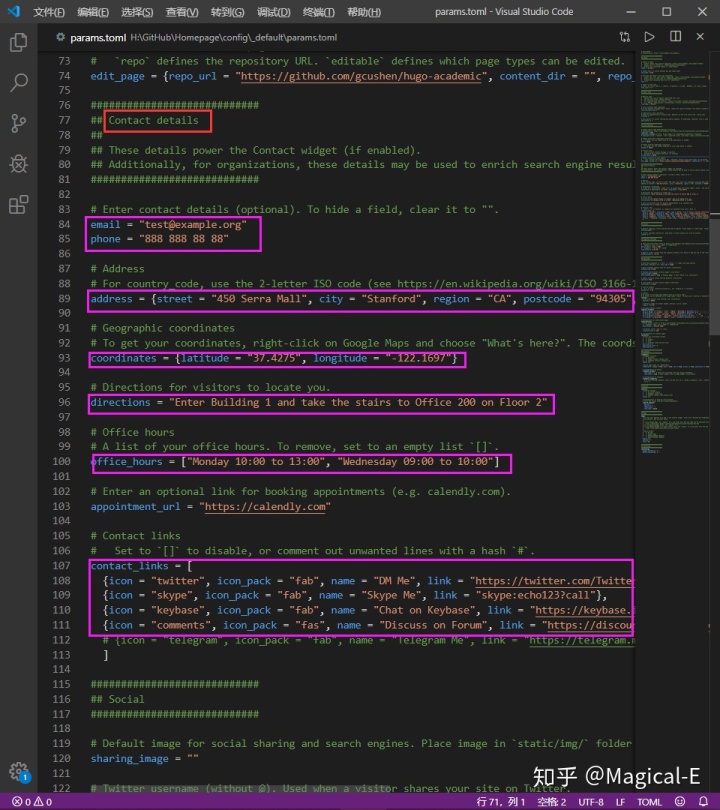Open the Explorer view in activity bar

click(x=19, y=42)
